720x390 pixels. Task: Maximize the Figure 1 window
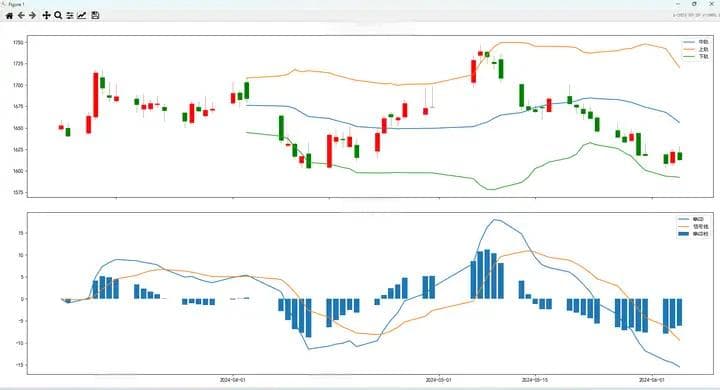tap(694, 4)
